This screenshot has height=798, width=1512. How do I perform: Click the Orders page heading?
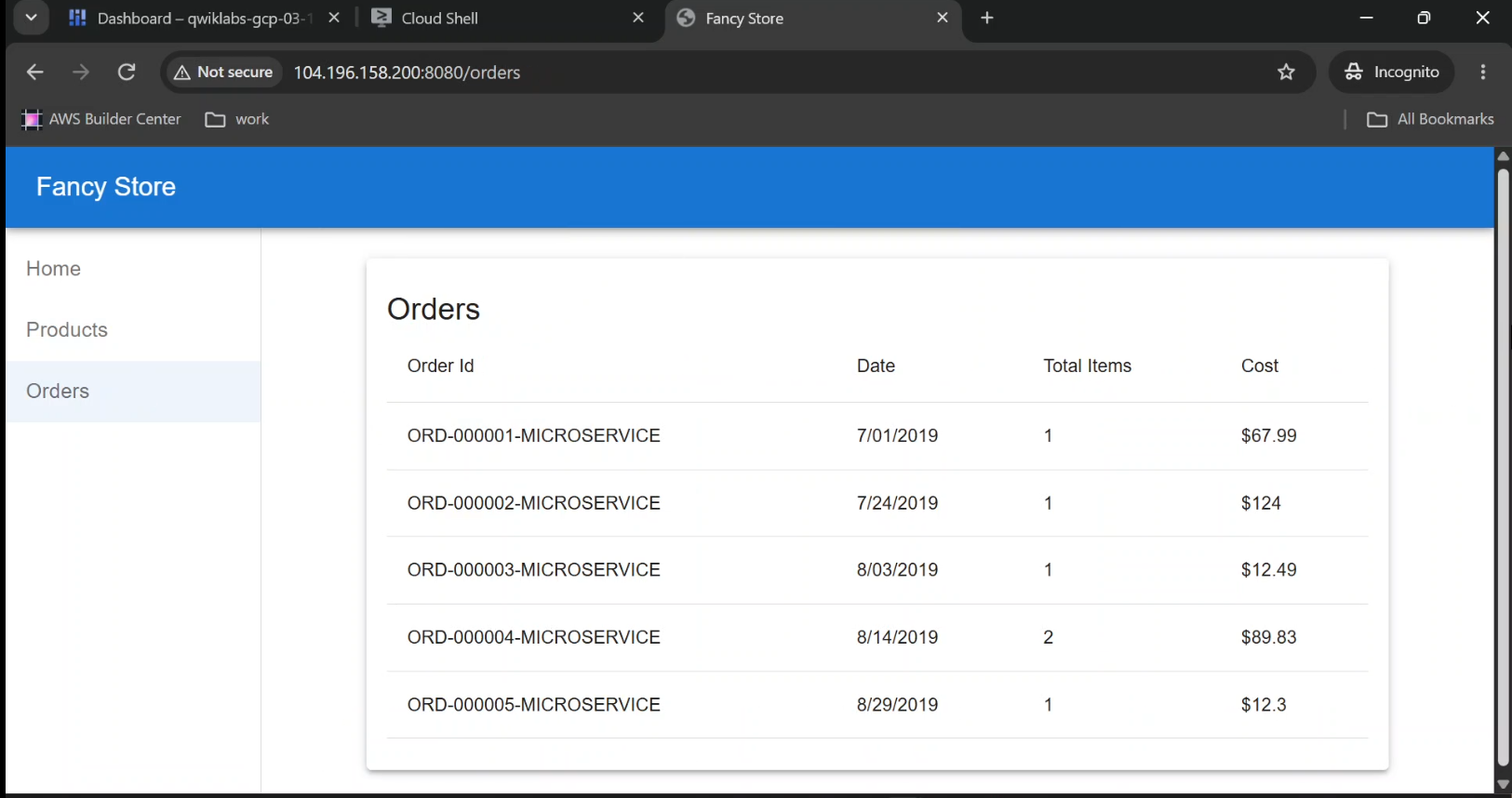434,309
